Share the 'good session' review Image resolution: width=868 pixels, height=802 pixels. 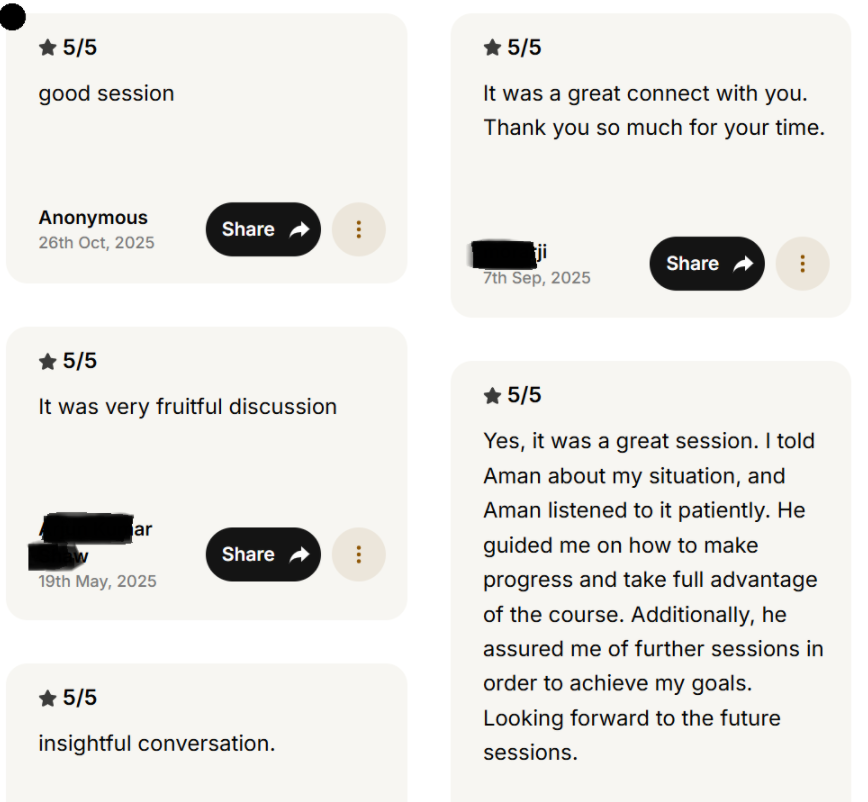pos(263,229)
